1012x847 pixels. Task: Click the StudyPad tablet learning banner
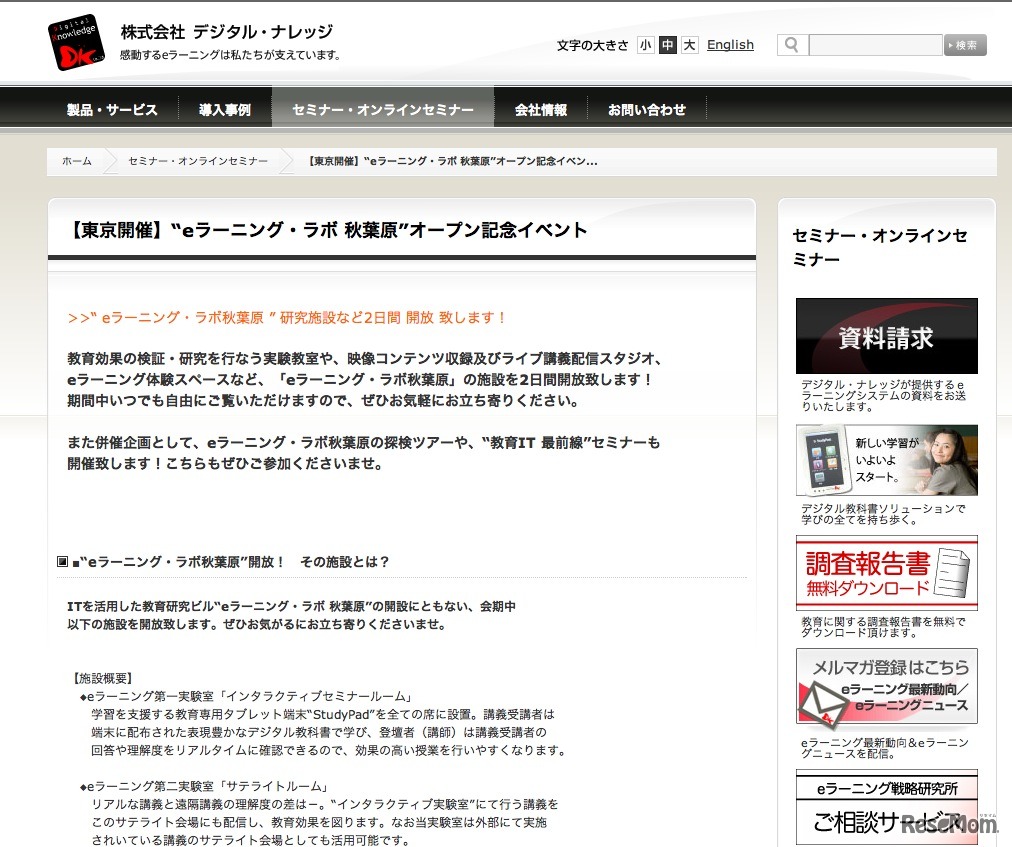tap(885, 460)
